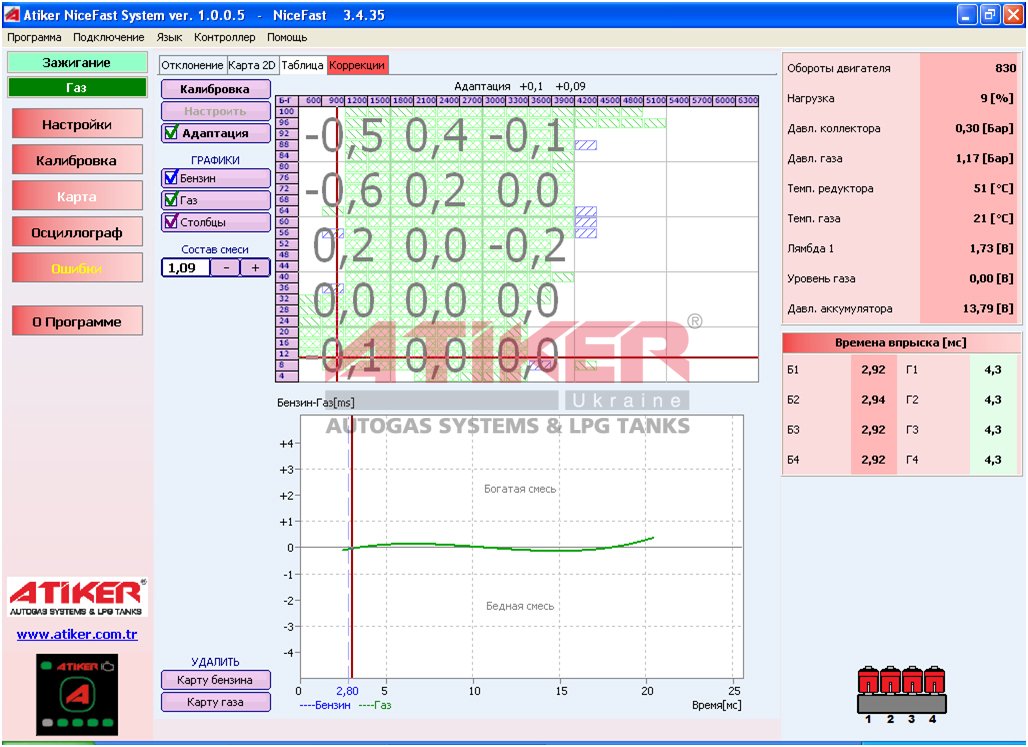This screenshot has height=747, width=1028.
Task: Click table cell value -0,6
Action: point(345,192)
